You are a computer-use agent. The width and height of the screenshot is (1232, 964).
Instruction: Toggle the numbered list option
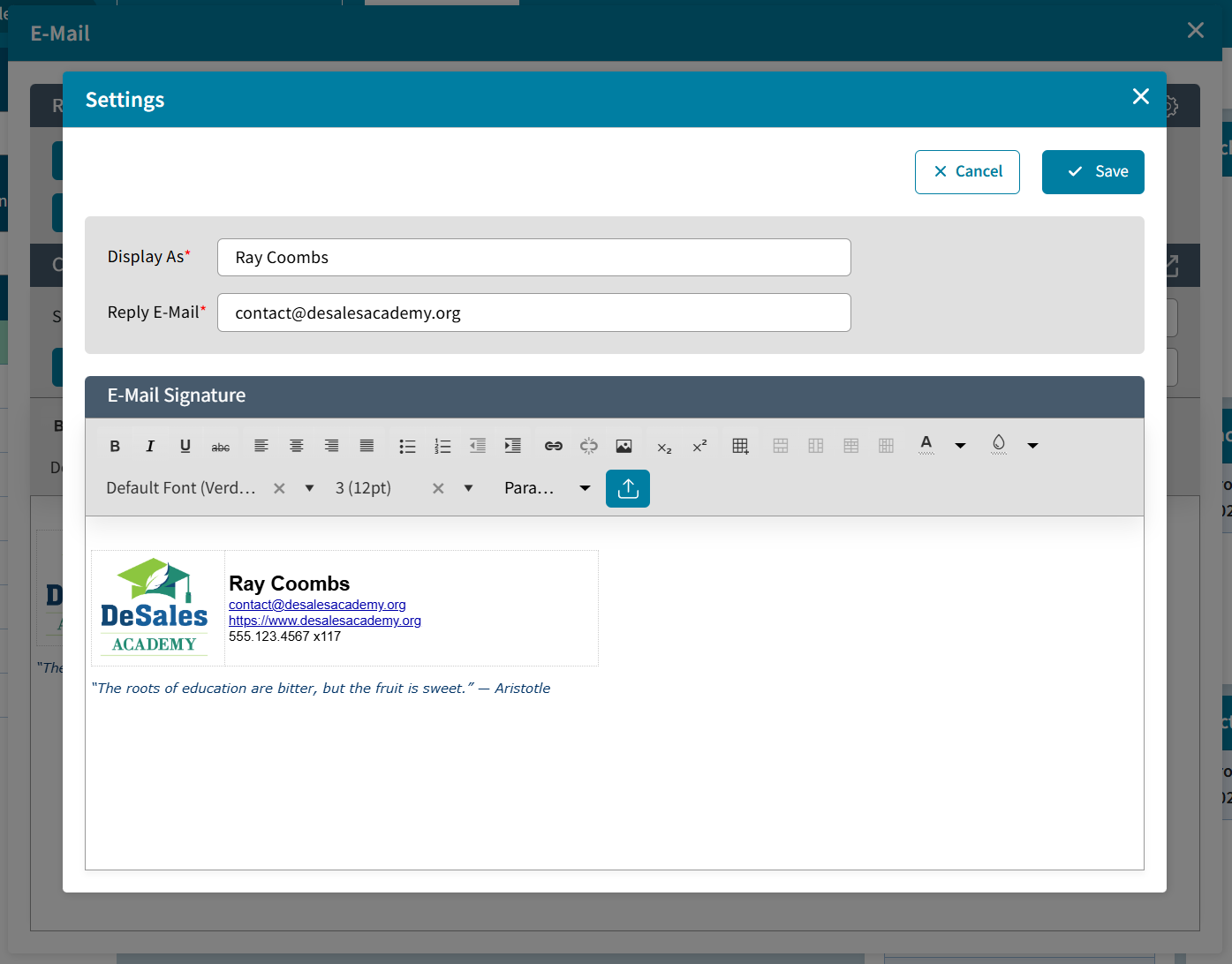(x=442, y=445)
